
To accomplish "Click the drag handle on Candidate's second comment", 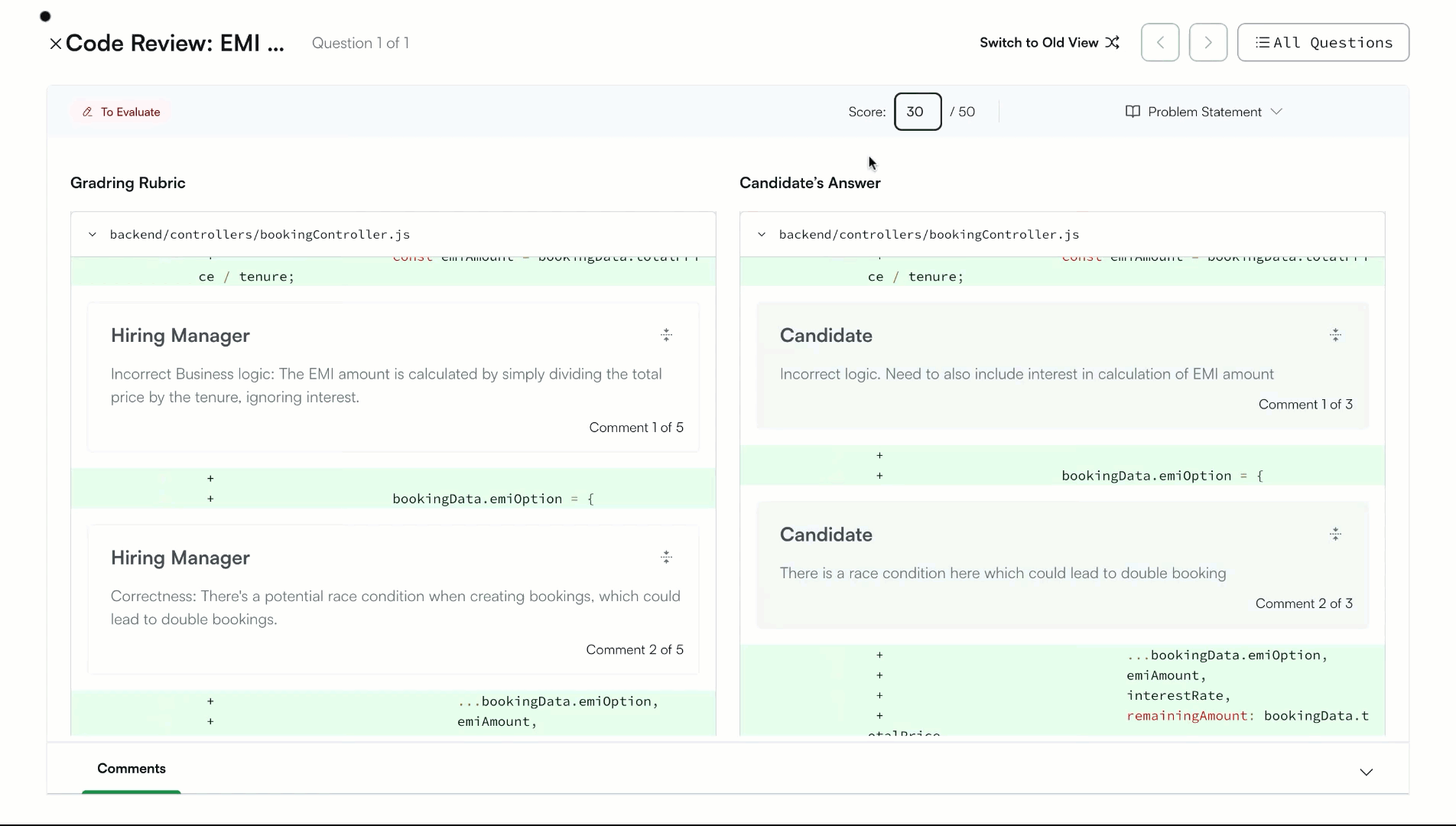I will click(x=1335, y=533).
